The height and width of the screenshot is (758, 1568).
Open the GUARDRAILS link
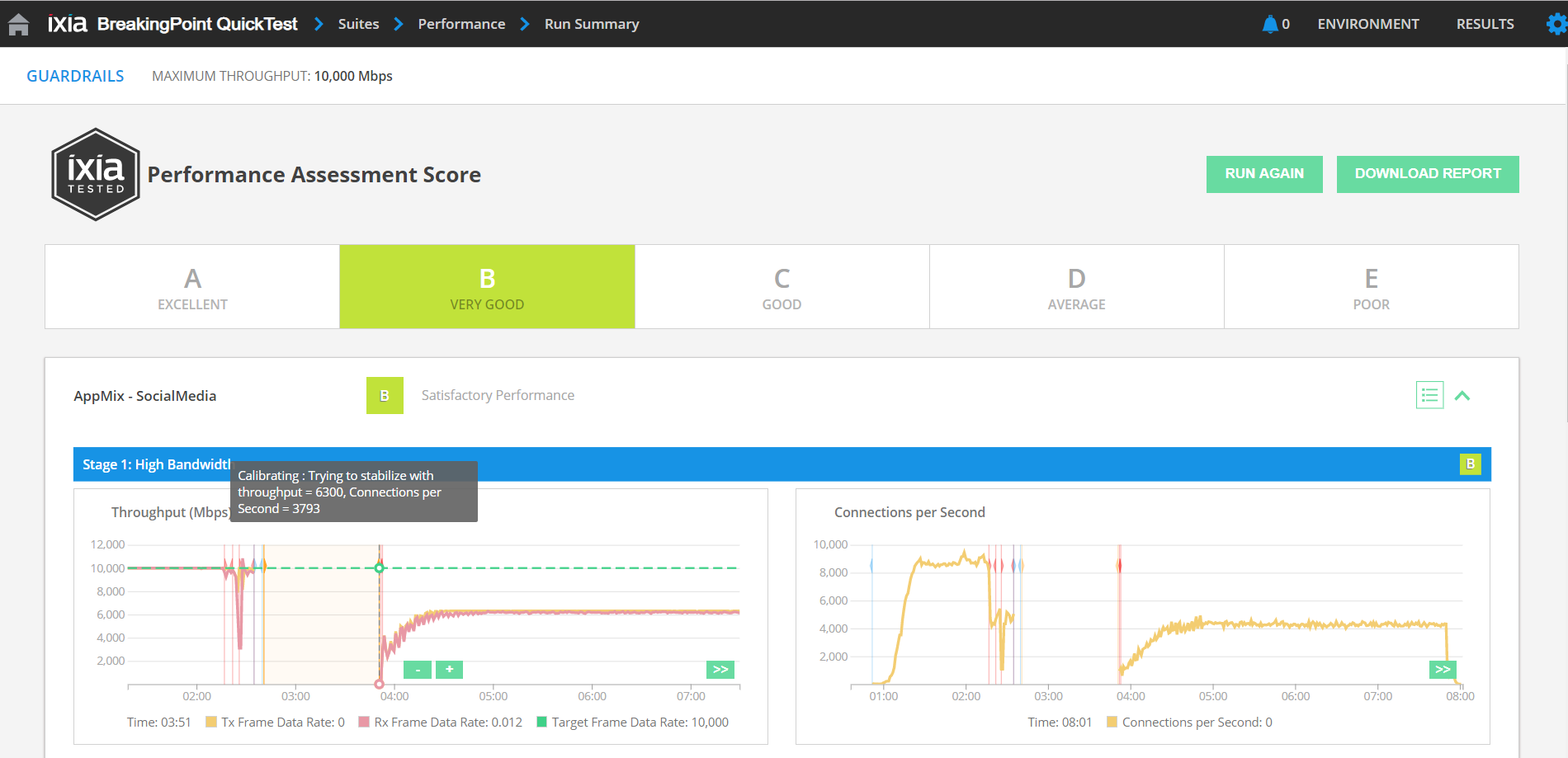(75, 76)
